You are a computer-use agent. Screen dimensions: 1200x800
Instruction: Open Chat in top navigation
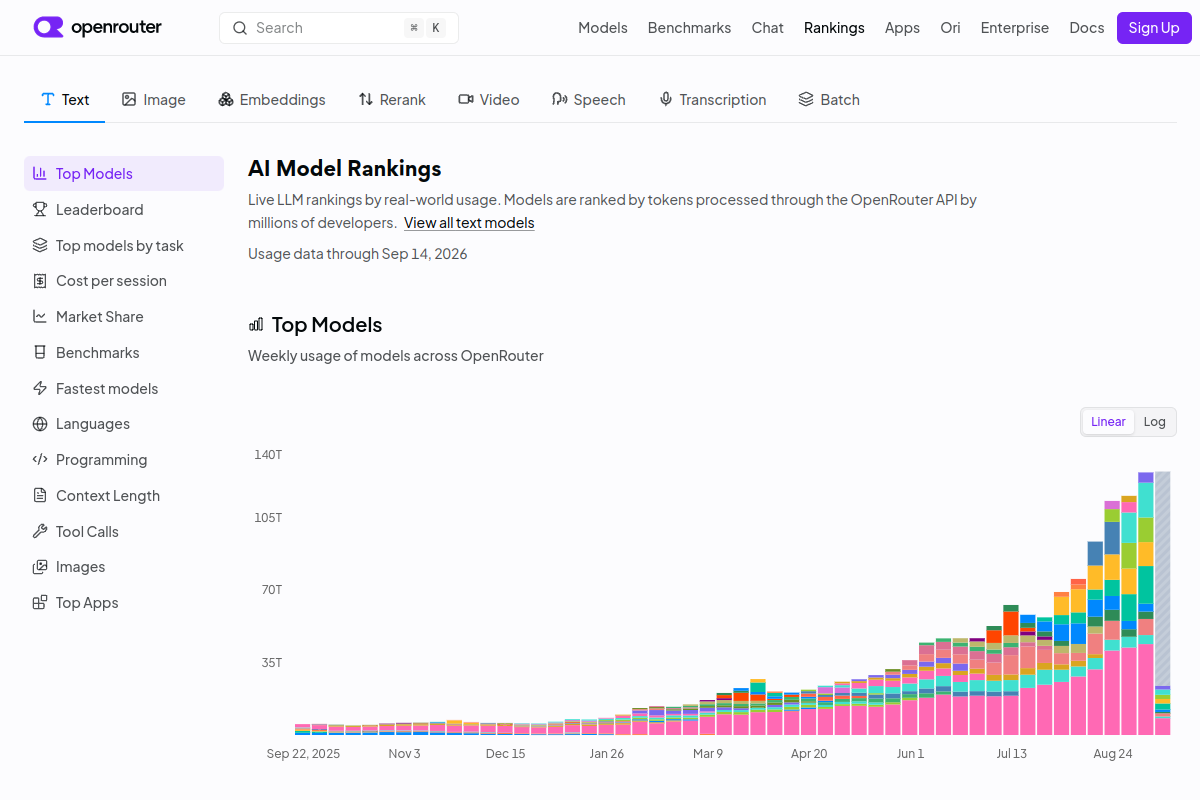point(767,28)
